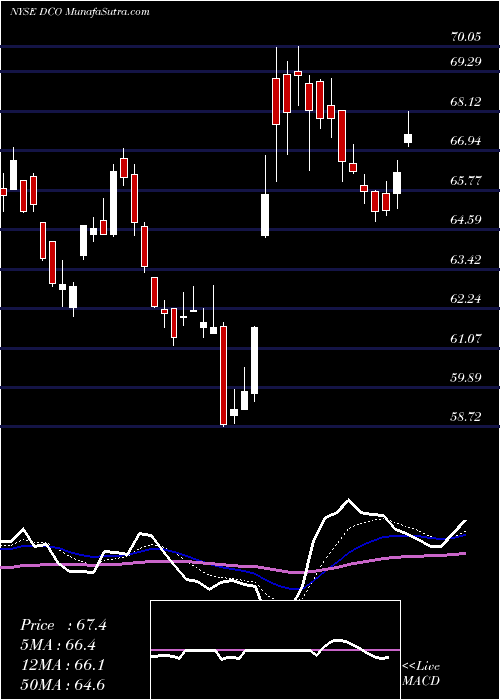The image size is (500, 700).
Task: Select the 58.72 price axis label
Action: coord(466,417)
